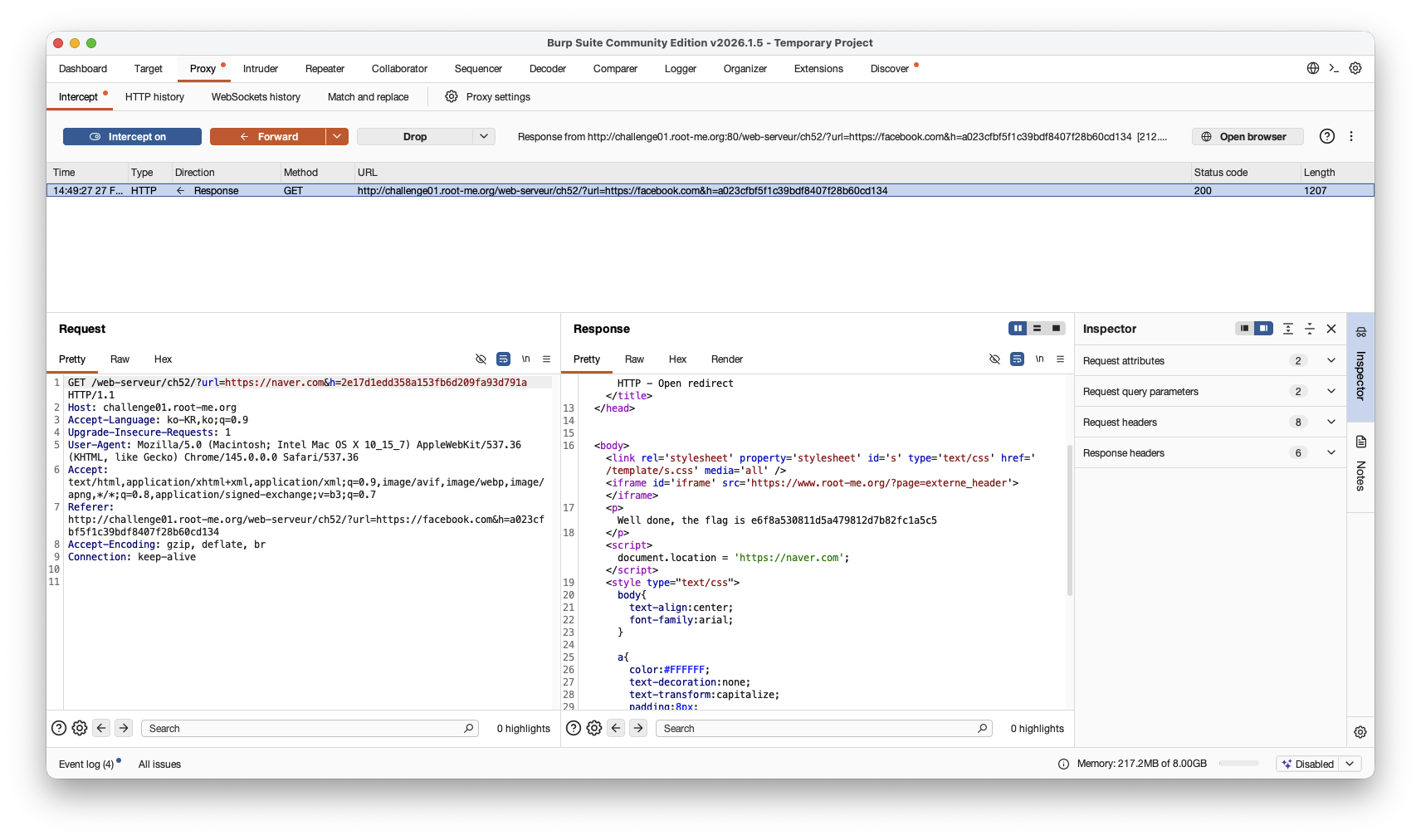Click the memory usage progress bar

(1239, 764)
